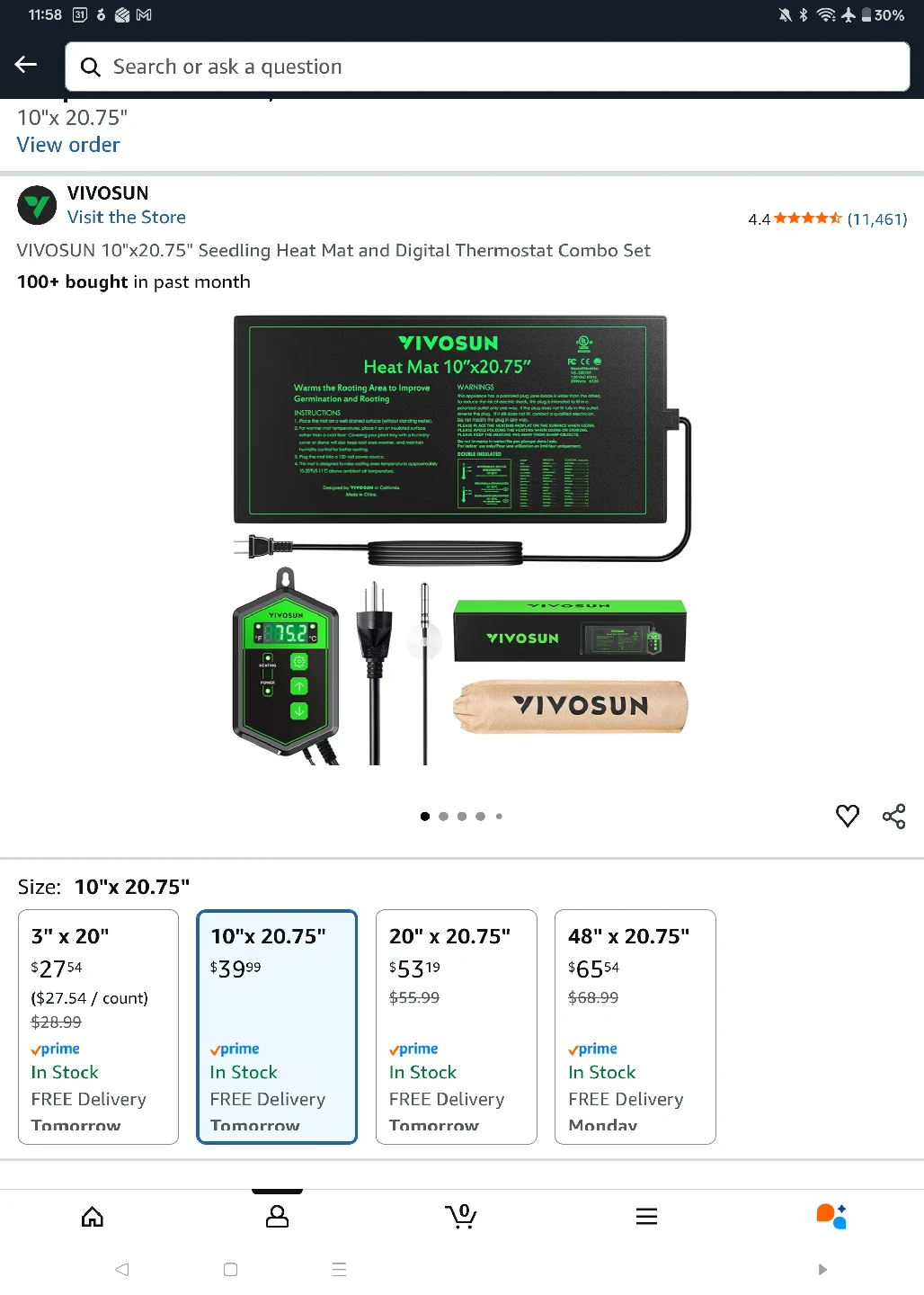The image size is (924, 1295).
Task: Launch the Rufus AI assistant icon
Action: point(831,1216)
